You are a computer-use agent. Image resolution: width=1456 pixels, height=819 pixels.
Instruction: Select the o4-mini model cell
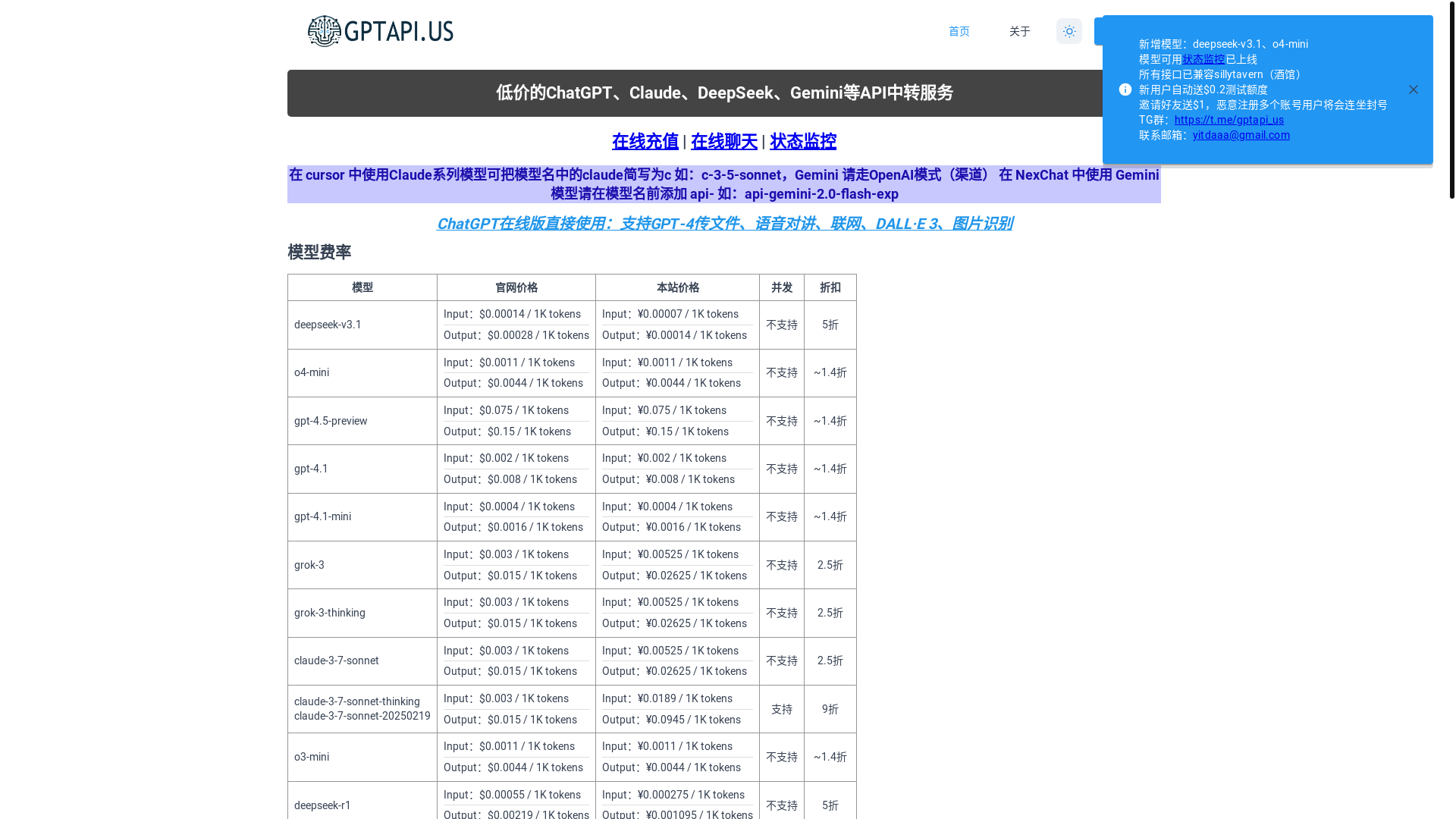tap(362, 372)
